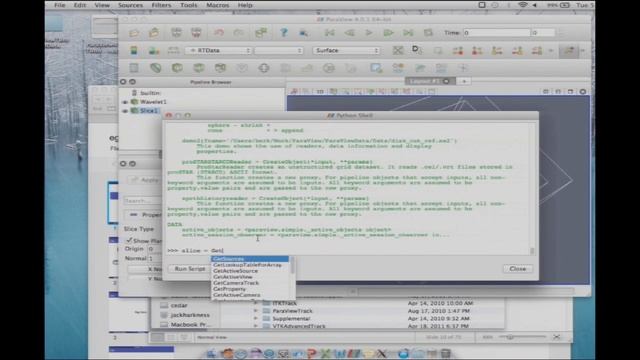Choose GetActiveCamera in autocomplete list
Screen dimensions: 640x360
[250, 295]
